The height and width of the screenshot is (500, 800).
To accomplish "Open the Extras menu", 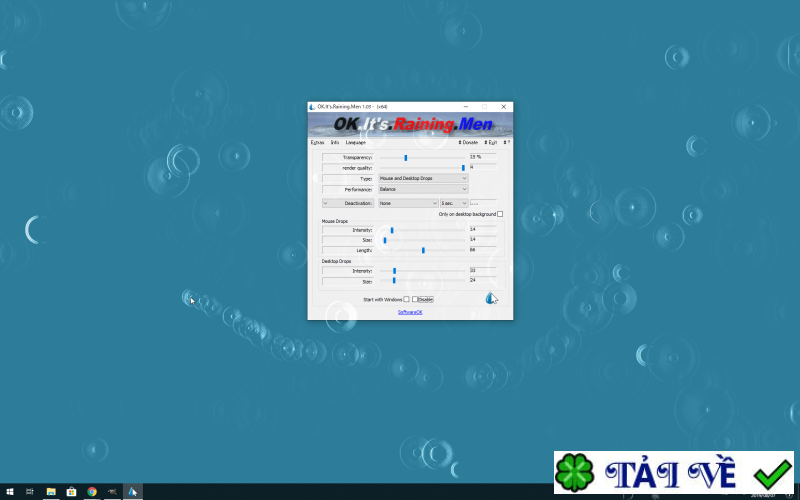I will tap(317, 142).
